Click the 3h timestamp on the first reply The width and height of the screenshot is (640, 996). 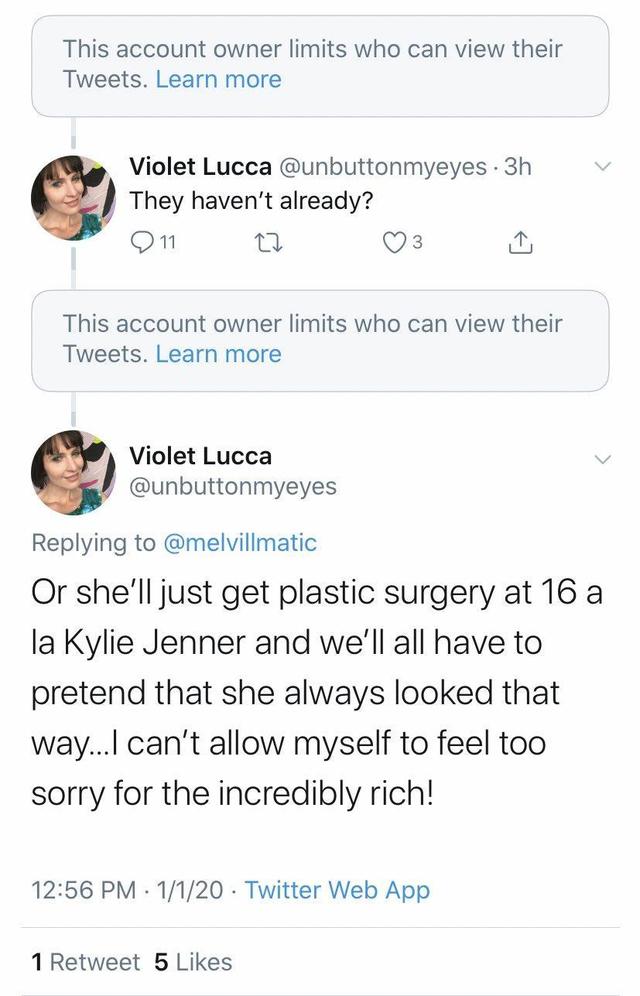518,167
